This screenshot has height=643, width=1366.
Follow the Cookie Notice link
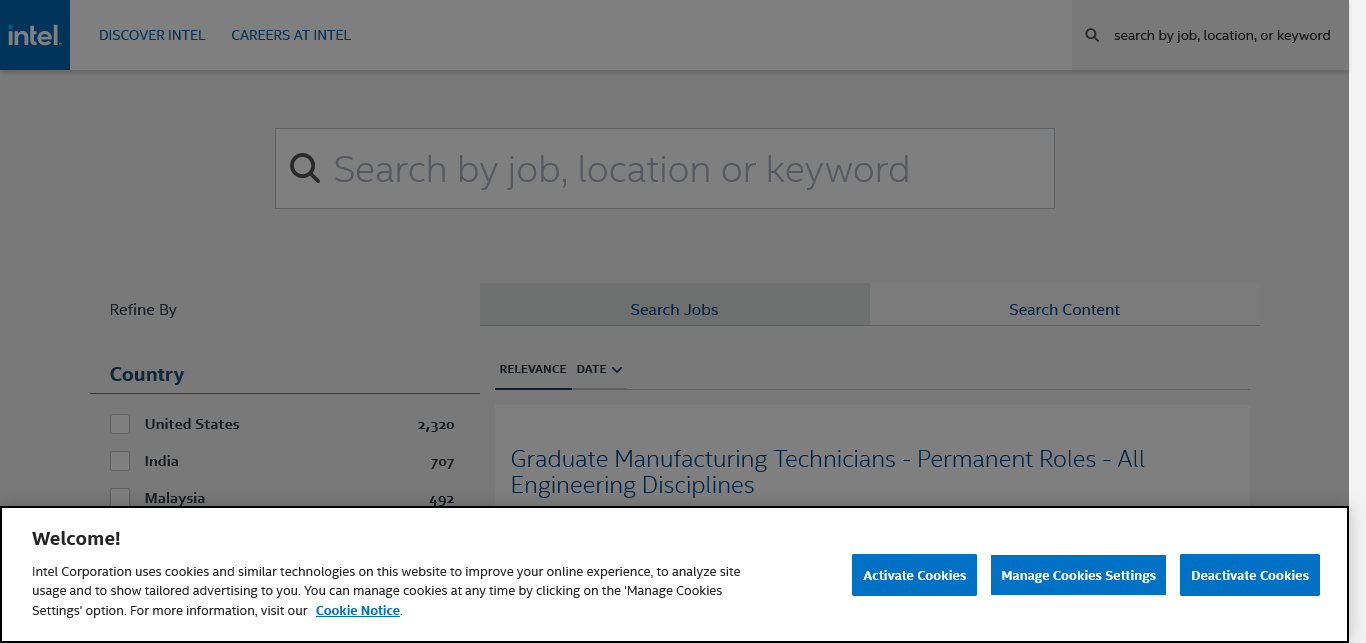click(x=358, y=610)
